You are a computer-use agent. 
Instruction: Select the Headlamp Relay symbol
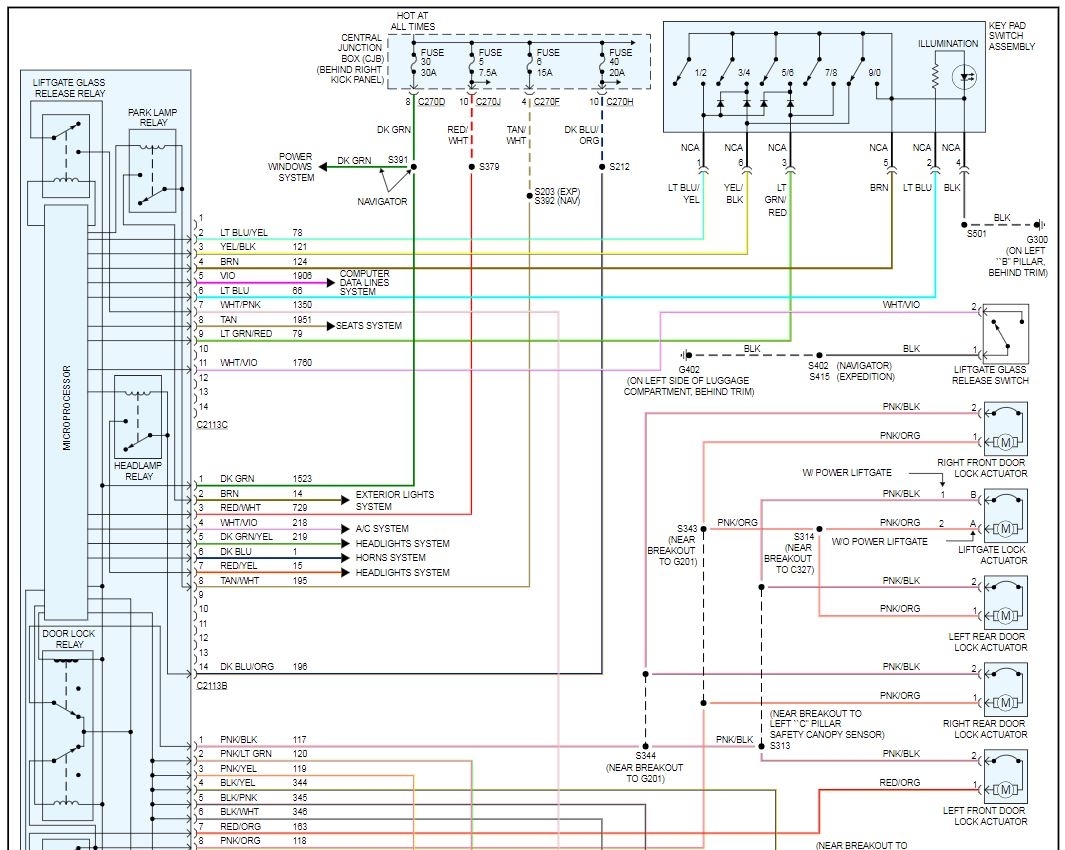pos(139,418)
